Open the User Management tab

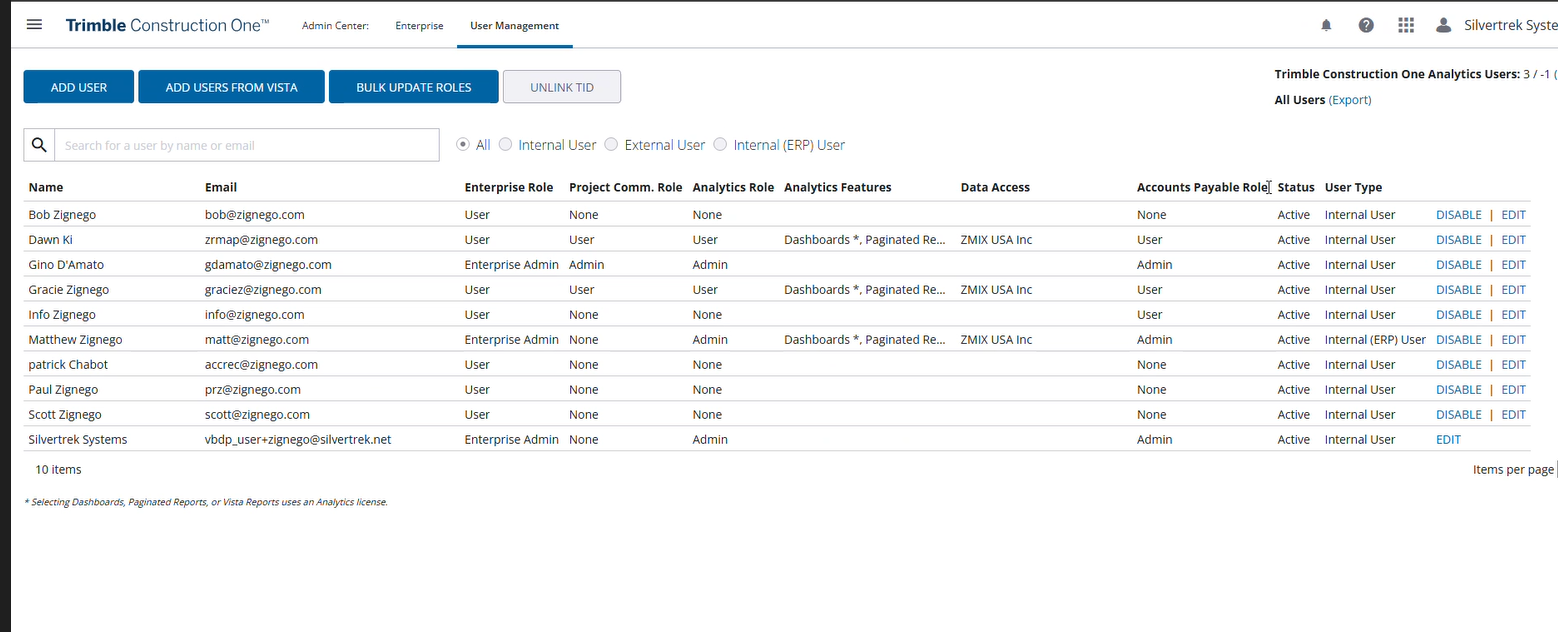coord(515,26)
